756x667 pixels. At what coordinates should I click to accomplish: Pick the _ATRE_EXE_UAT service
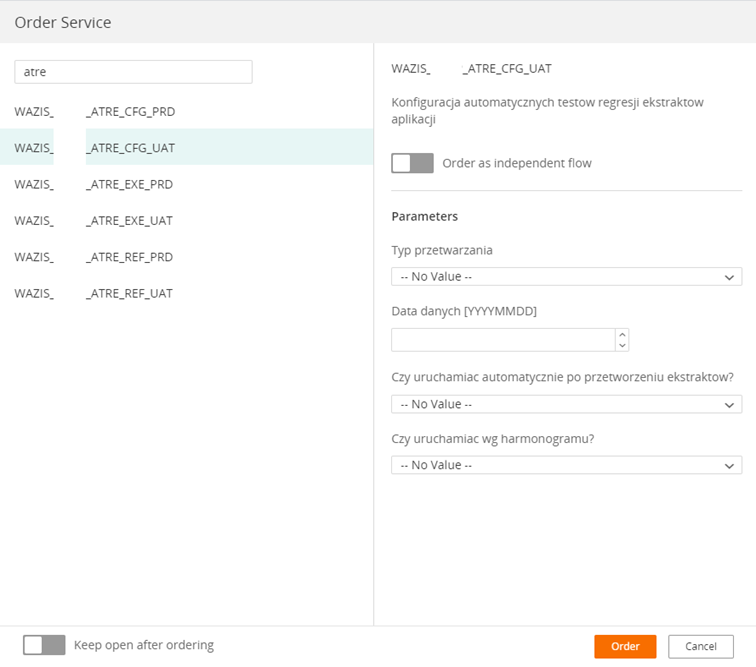point(187,220)
